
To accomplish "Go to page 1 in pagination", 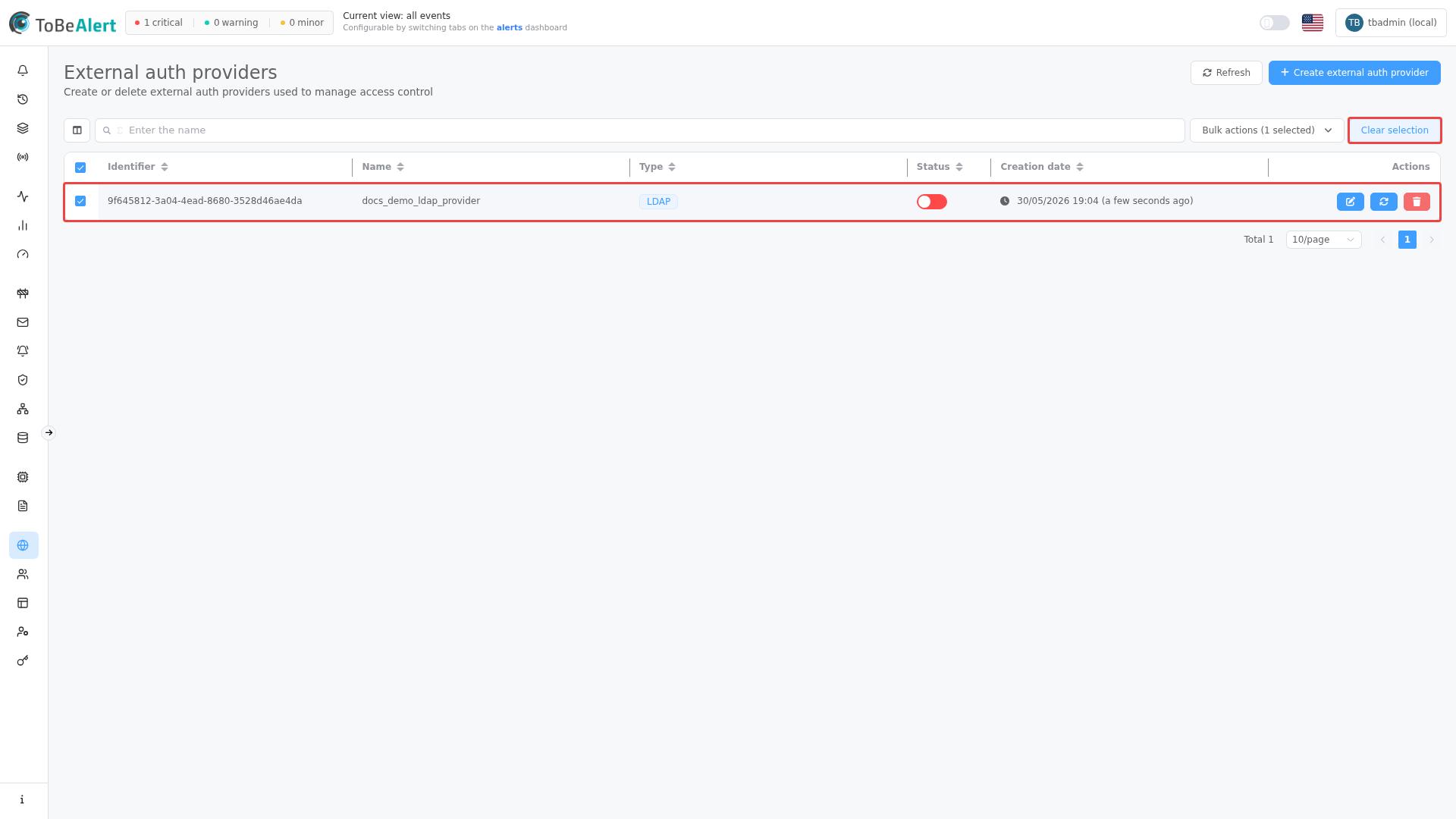I will click(1407, 240).
